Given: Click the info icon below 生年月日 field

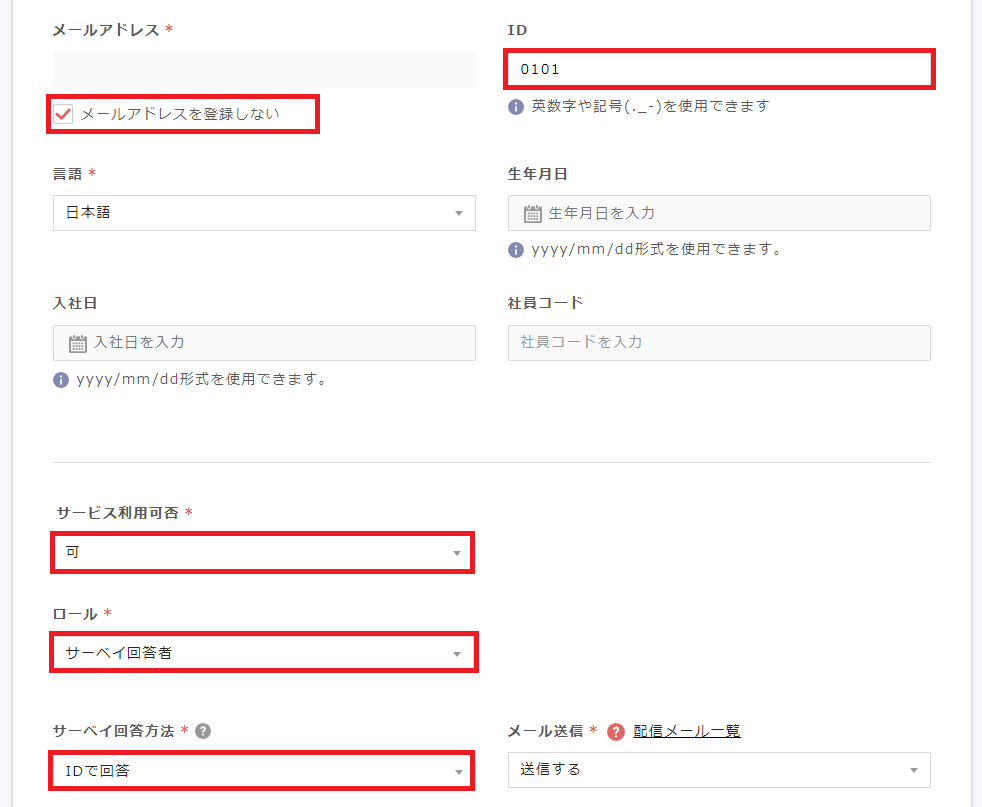Looking at the screenshot, I should [x=516, y=250].
